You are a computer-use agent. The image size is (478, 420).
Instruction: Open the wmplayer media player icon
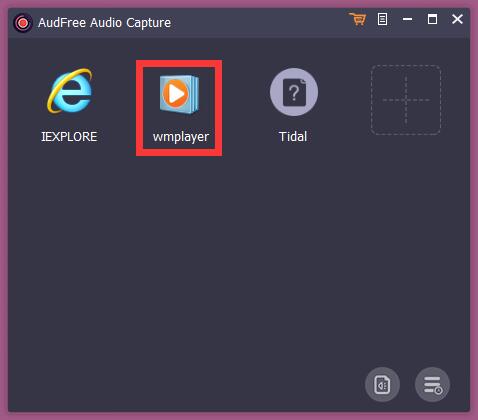coord(179,94)
